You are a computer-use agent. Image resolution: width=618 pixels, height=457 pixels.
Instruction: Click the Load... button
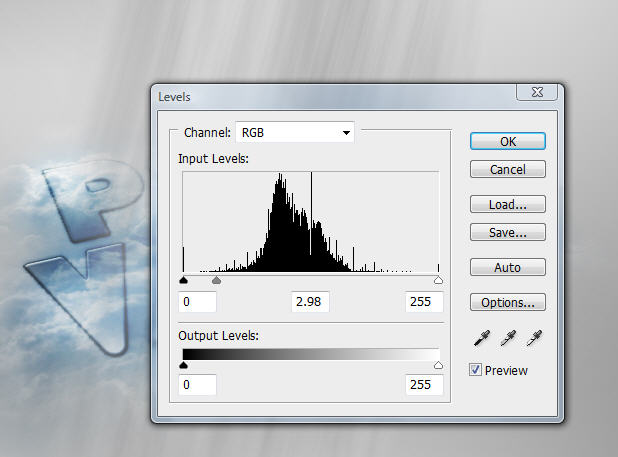pos(508,204)
